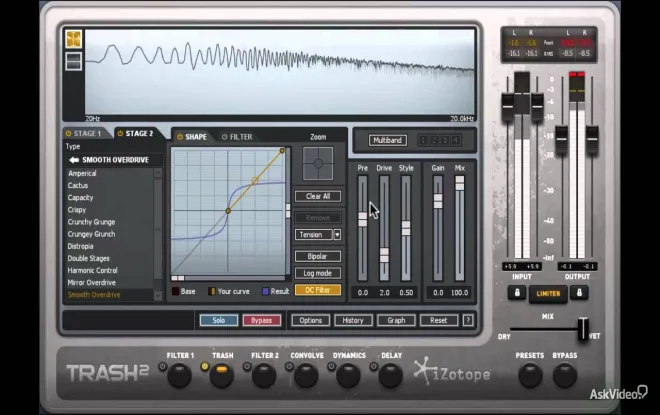Click Clear All button
The width and height of the screenshot is (660, 415).
pos(318,196)
